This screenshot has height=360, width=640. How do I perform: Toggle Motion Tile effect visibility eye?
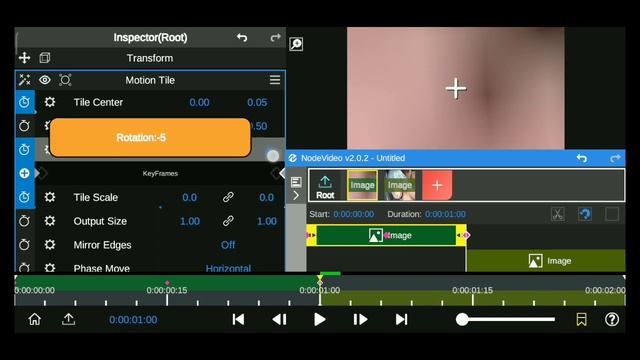45,80
